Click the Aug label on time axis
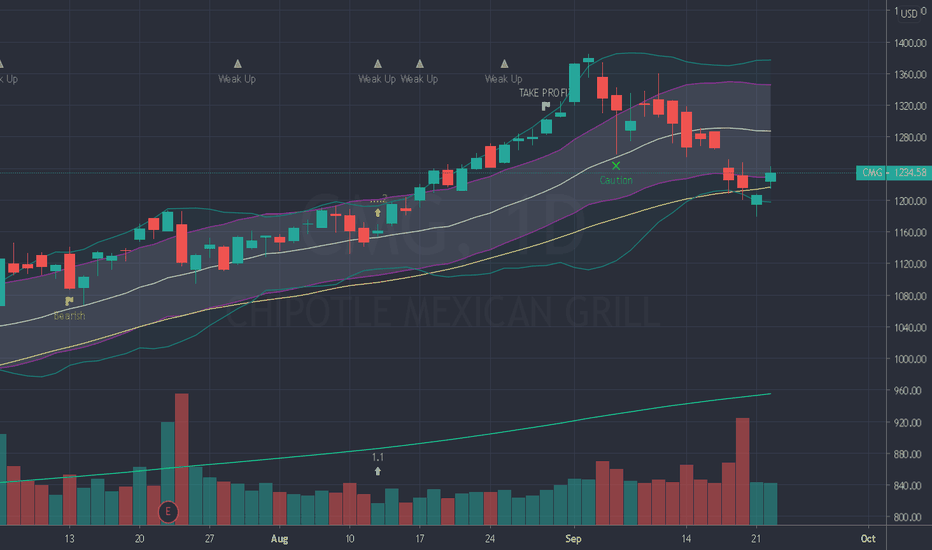The width and height of the screenshot is (932, 550). (279, 539)
